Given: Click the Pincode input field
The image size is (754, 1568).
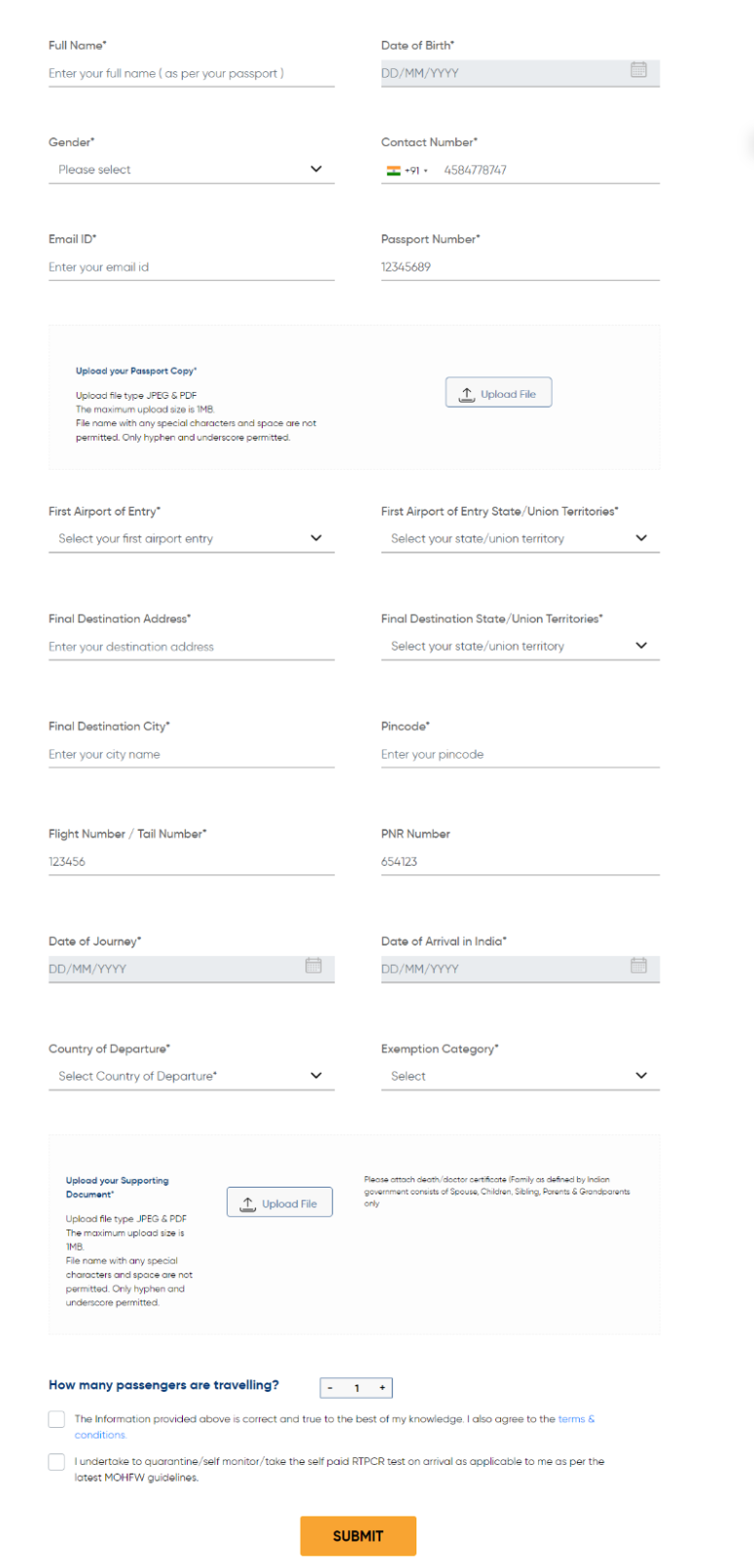Looking at the screenshot, I should 520,754.
